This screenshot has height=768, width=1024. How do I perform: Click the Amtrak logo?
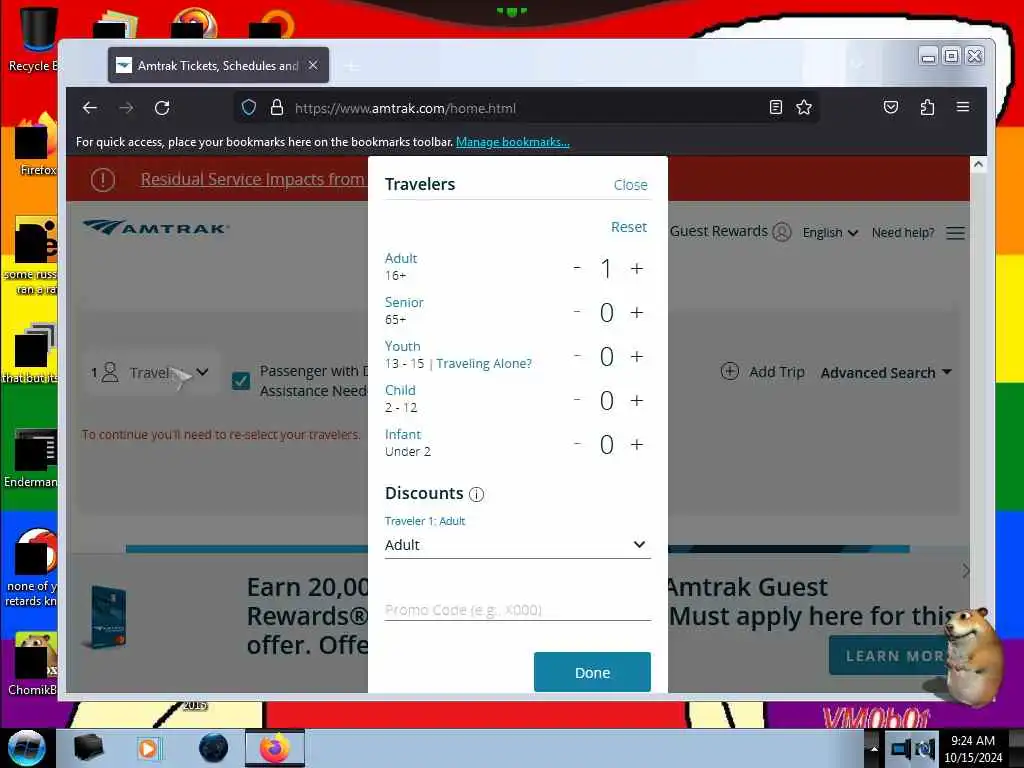[156, 228]
